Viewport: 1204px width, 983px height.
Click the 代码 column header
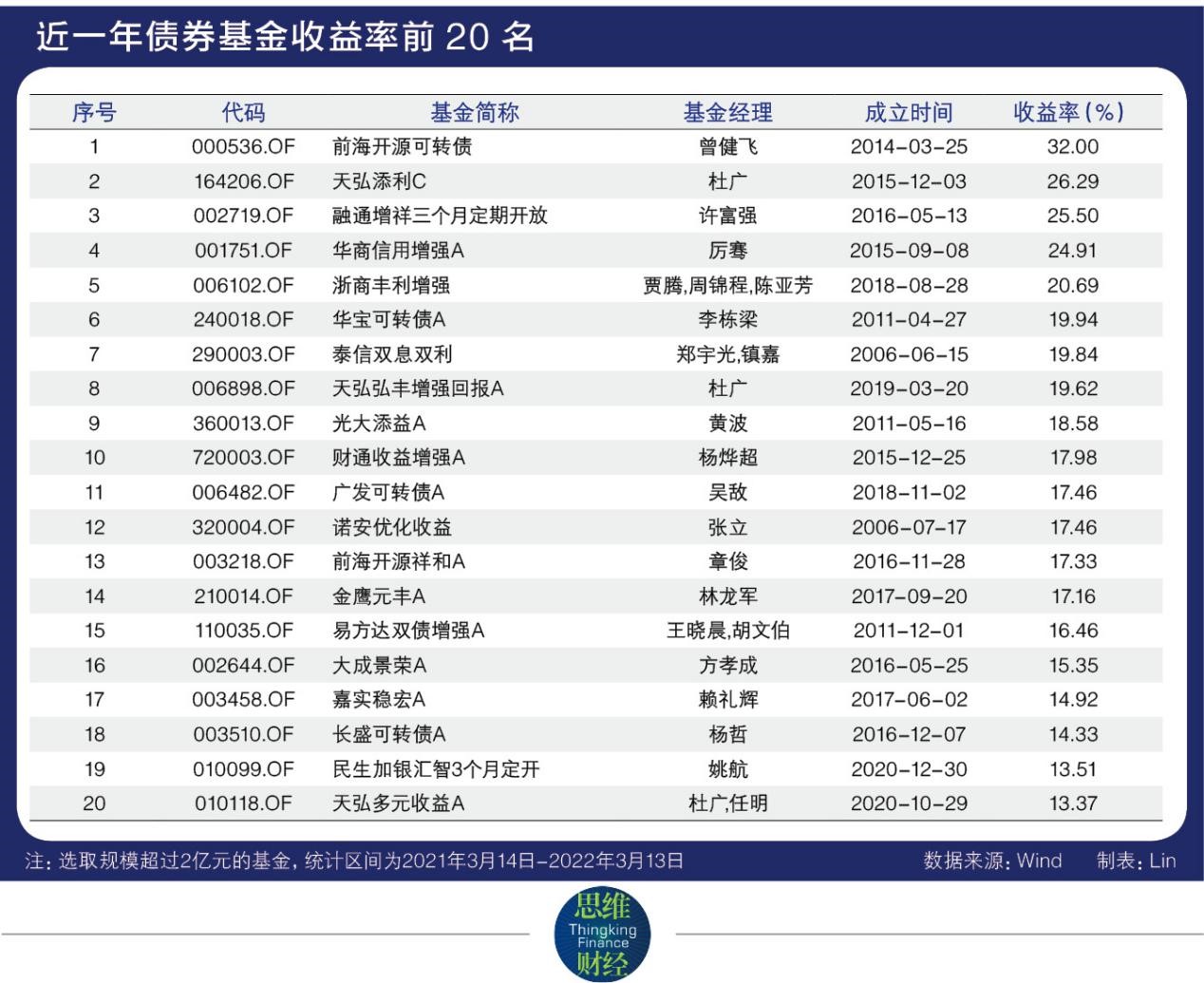pyautogui.click(x=244, y=112)
